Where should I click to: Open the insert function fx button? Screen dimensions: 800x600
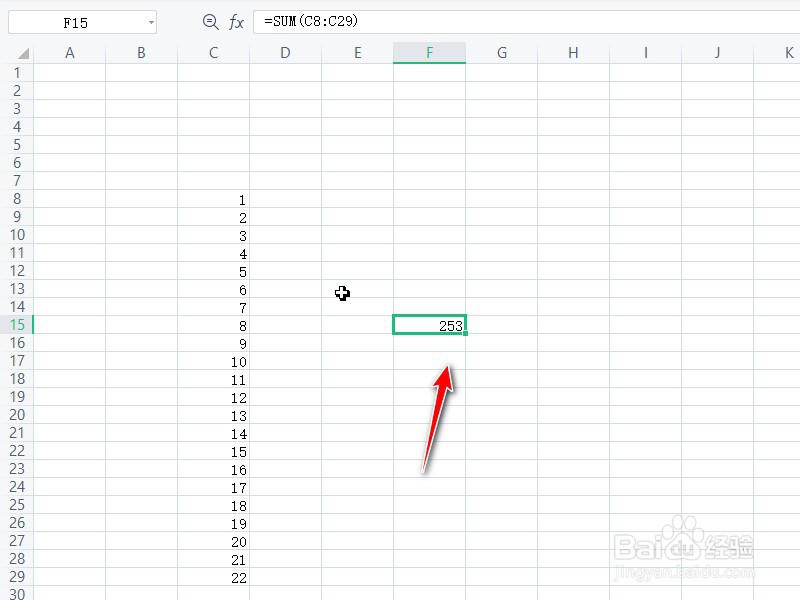(236, 22)
